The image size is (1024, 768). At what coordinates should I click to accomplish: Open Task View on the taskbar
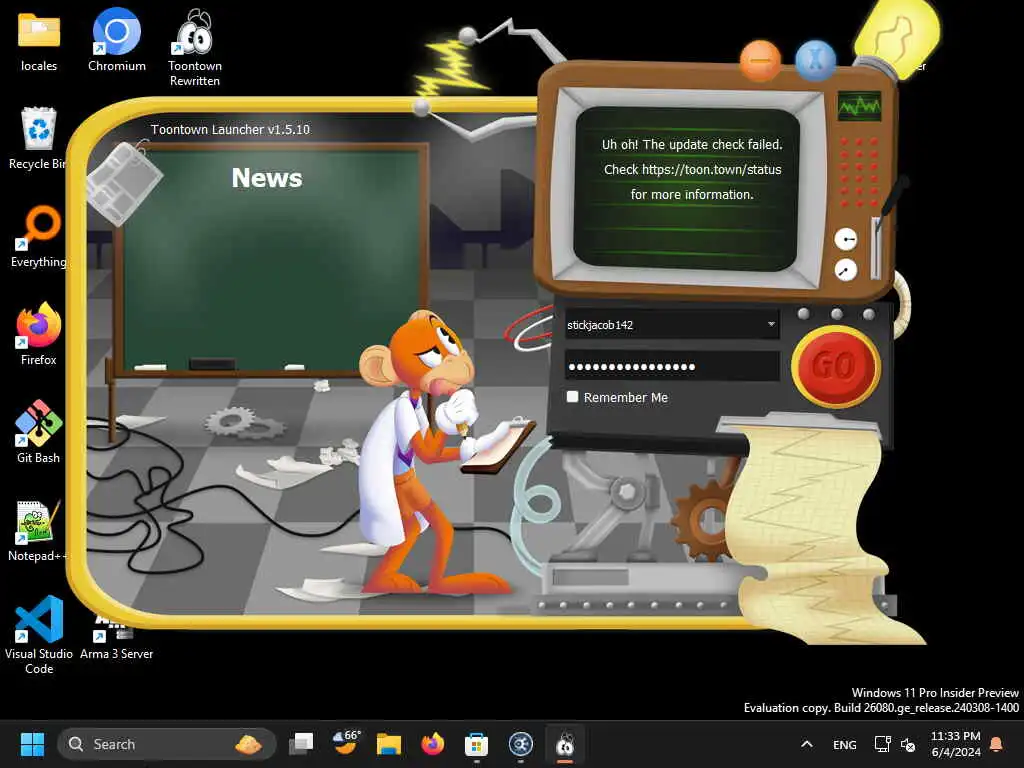click(301, 744)
